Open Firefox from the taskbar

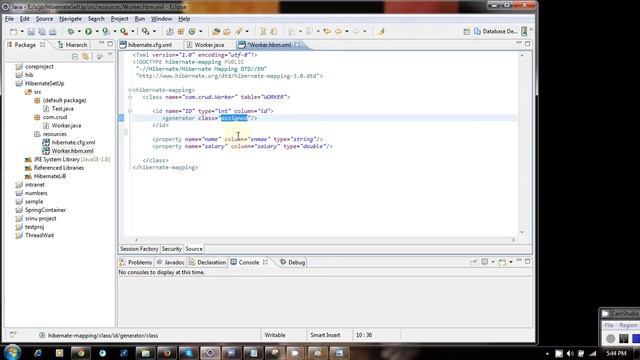coord(167,353)
